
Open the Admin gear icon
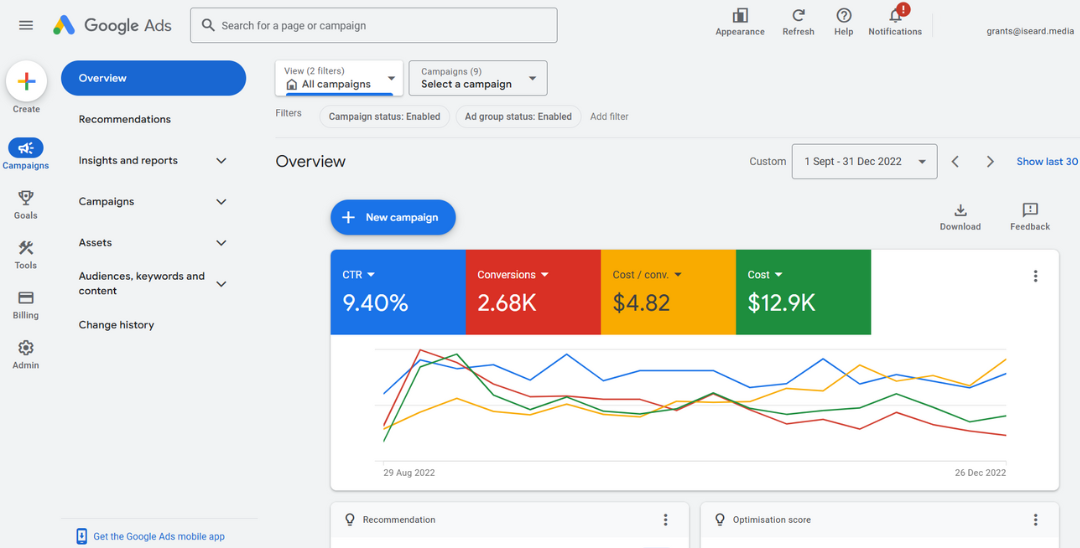26,348
